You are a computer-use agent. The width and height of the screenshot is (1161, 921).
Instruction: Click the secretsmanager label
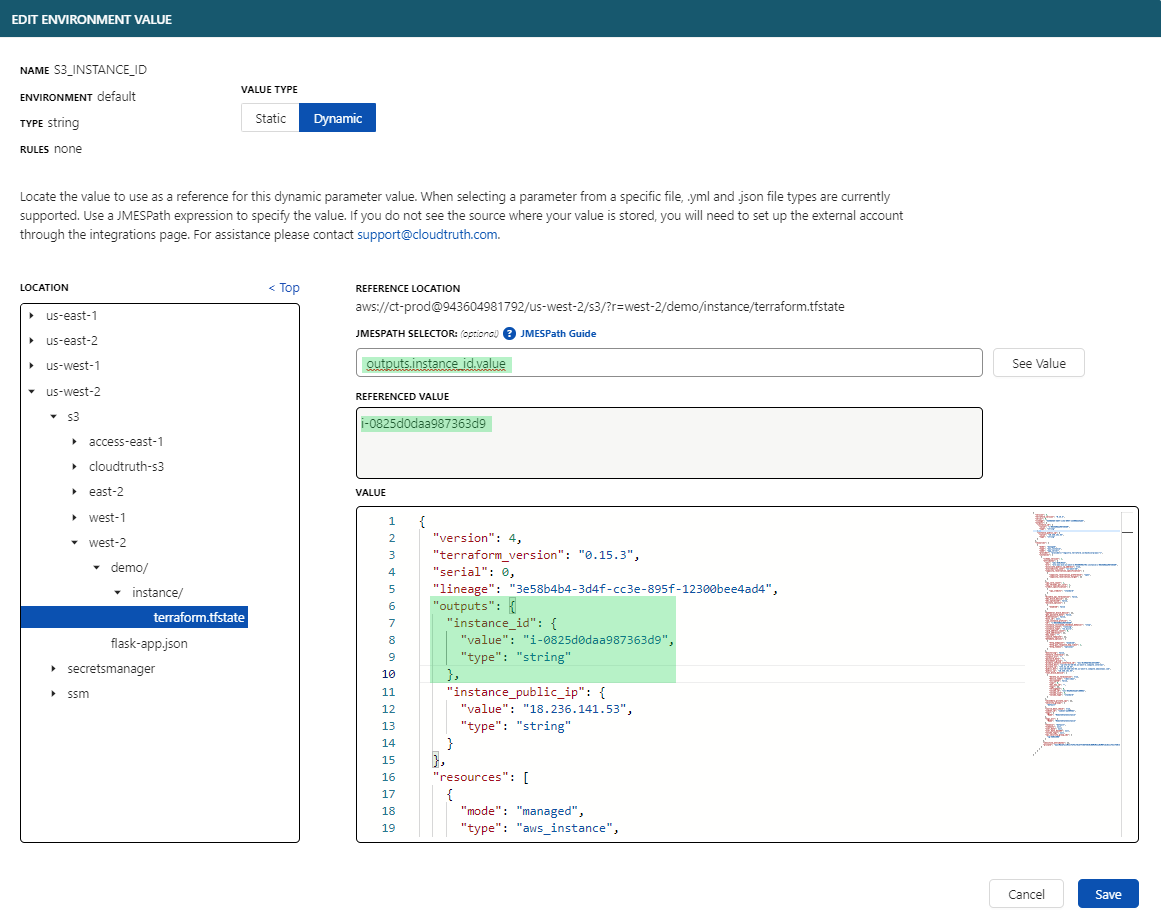coord(111,669)
